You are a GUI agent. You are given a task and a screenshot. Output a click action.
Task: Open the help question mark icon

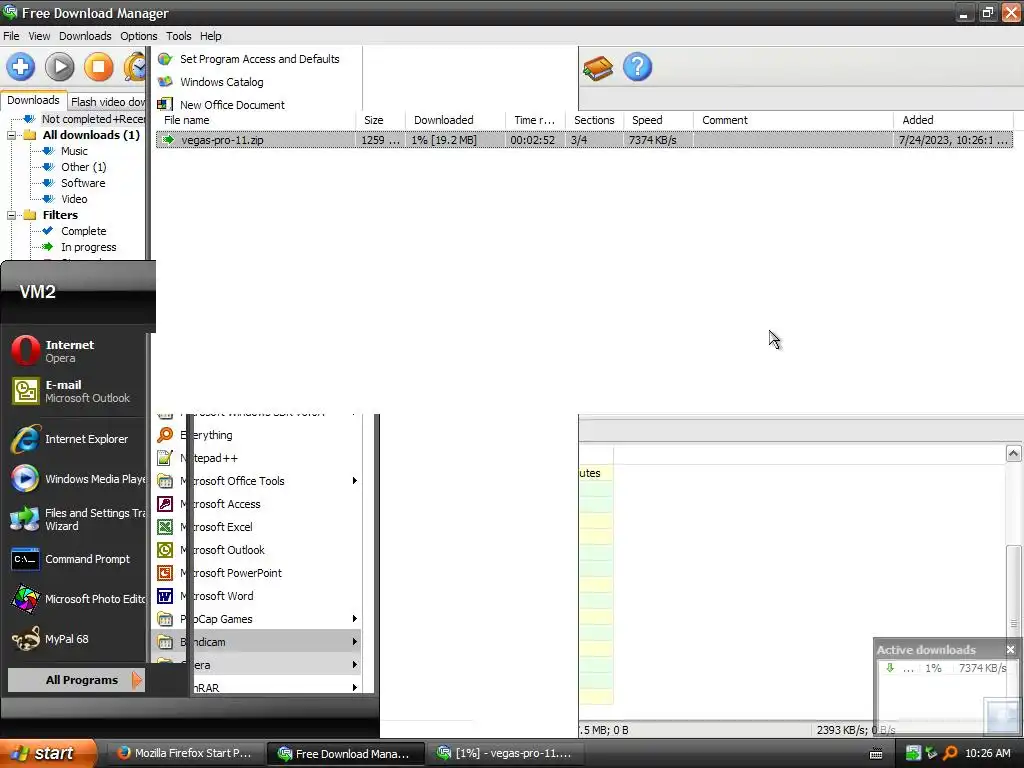pos(637,67)
